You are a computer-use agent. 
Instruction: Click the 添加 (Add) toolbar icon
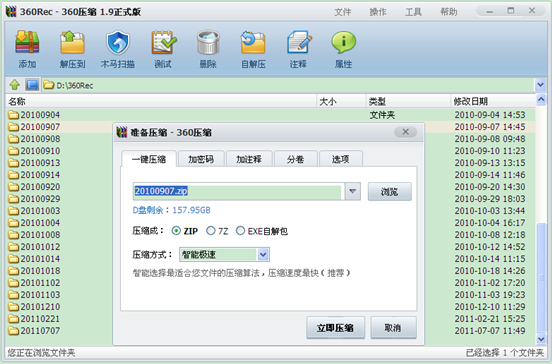point(27,42)
